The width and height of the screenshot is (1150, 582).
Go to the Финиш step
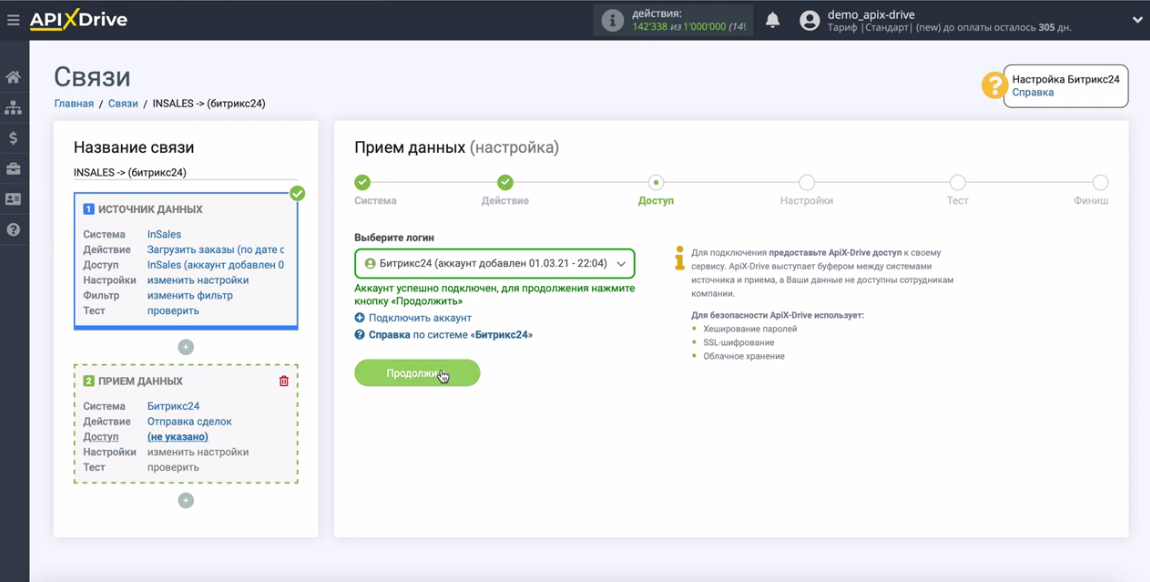pos(1100,183)
